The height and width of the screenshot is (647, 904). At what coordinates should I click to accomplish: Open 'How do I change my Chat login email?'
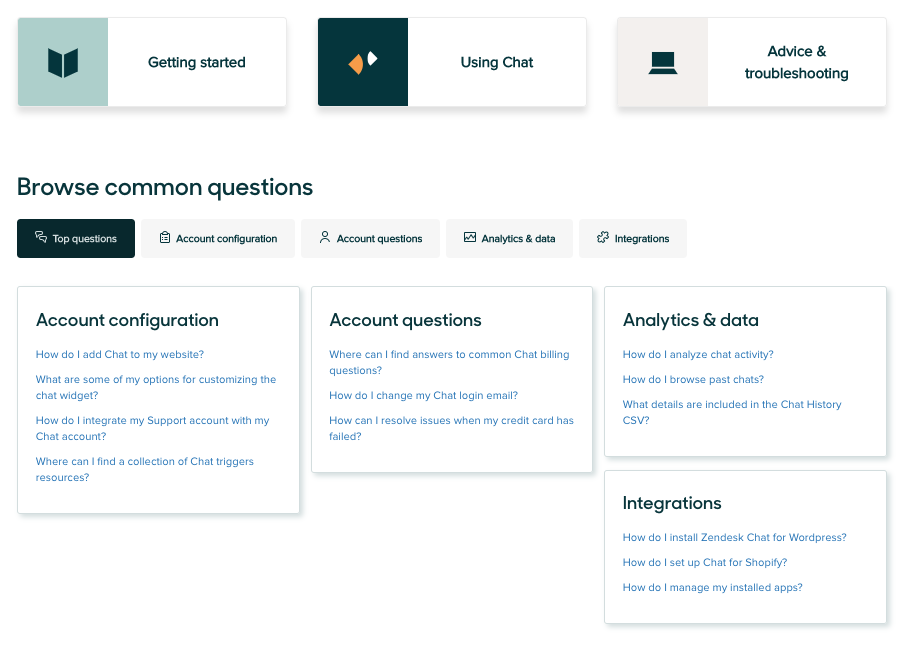(423, 395)
